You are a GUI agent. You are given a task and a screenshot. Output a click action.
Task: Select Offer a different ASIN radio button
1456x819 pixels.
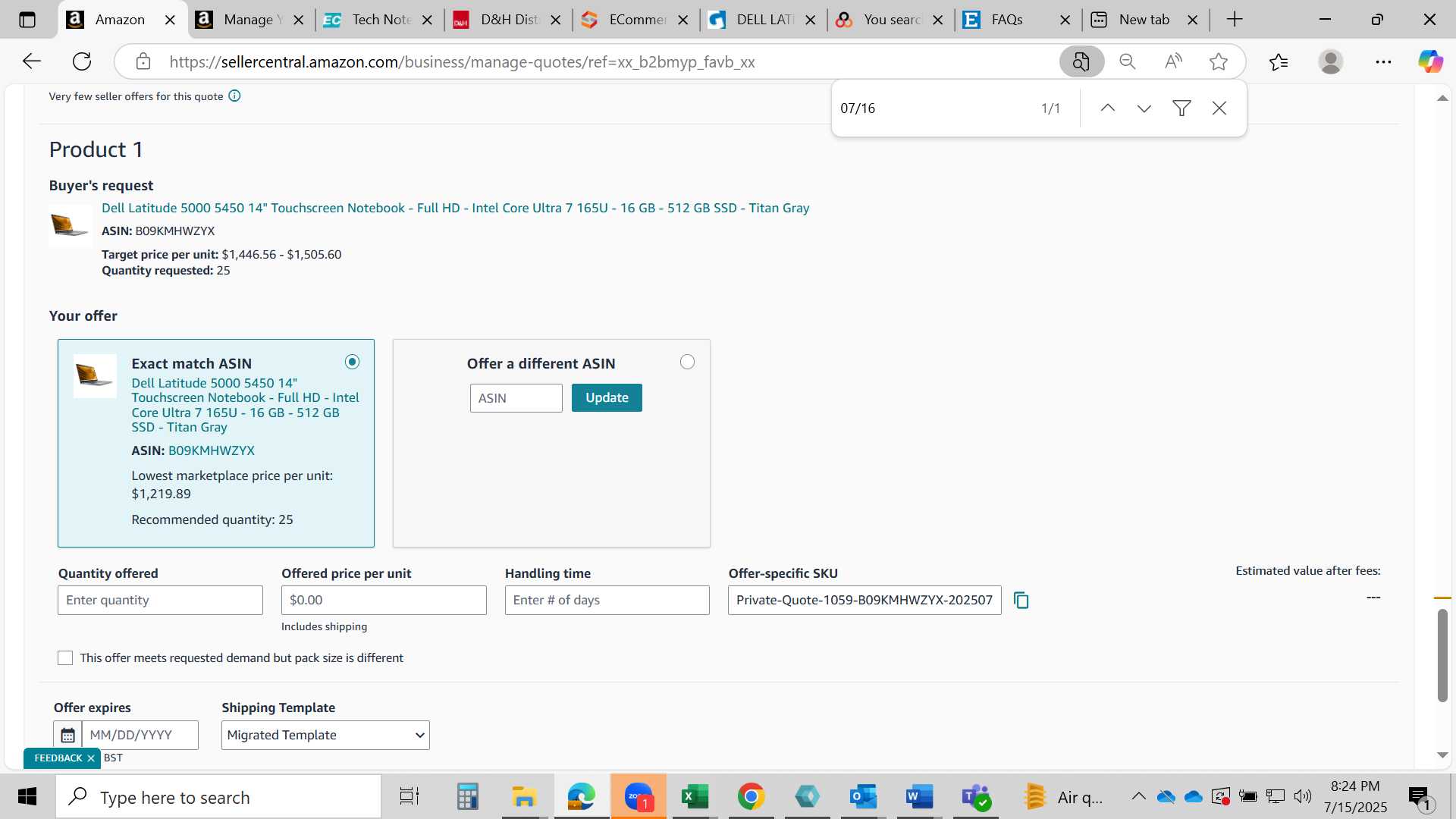click(687, 362)
